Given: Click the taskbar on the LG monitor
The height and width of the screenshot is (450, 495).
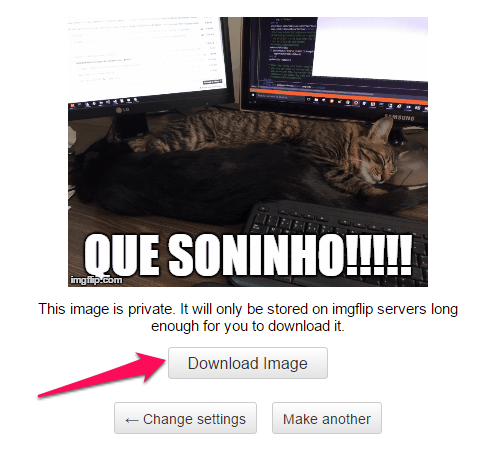Looking at the screenshot, I should (147, 98).
